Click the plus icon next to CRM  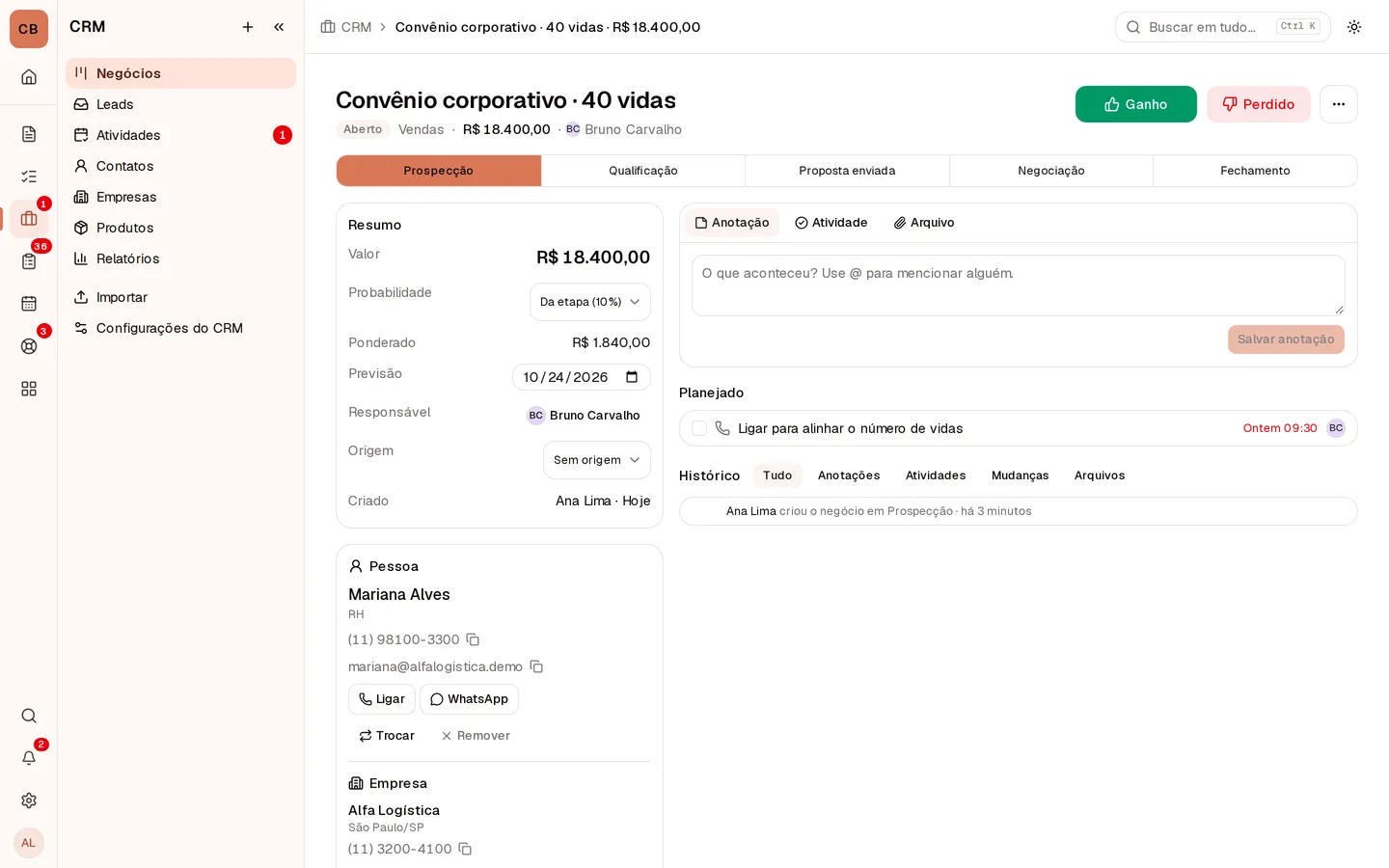point(248,27)
